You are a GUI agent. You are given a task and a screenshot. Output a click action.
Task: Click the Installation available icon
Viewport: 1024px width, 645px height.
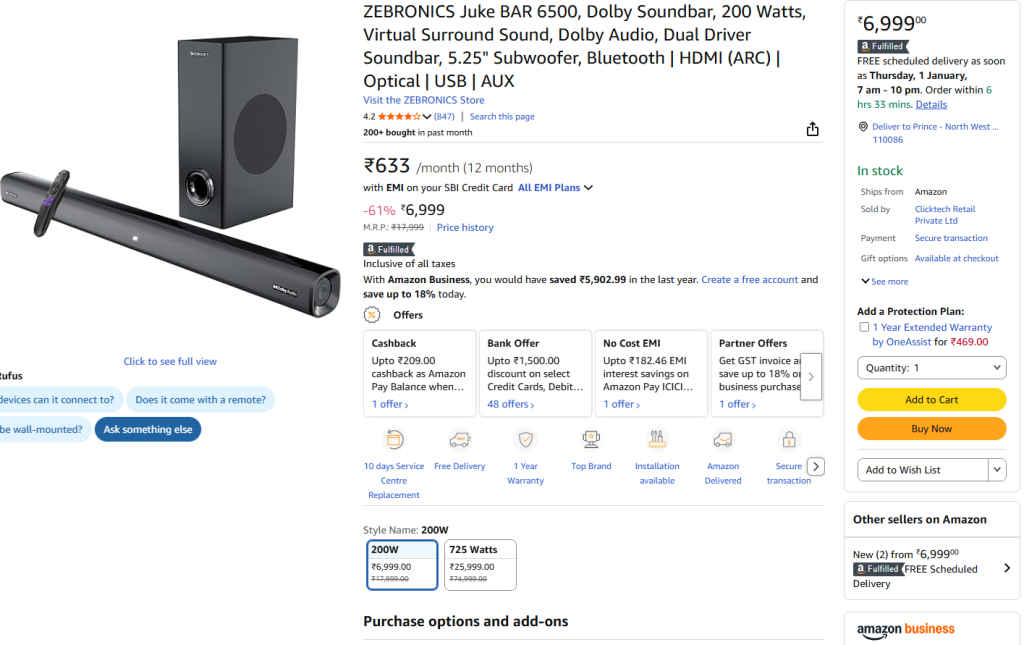(x=656, y=439)
